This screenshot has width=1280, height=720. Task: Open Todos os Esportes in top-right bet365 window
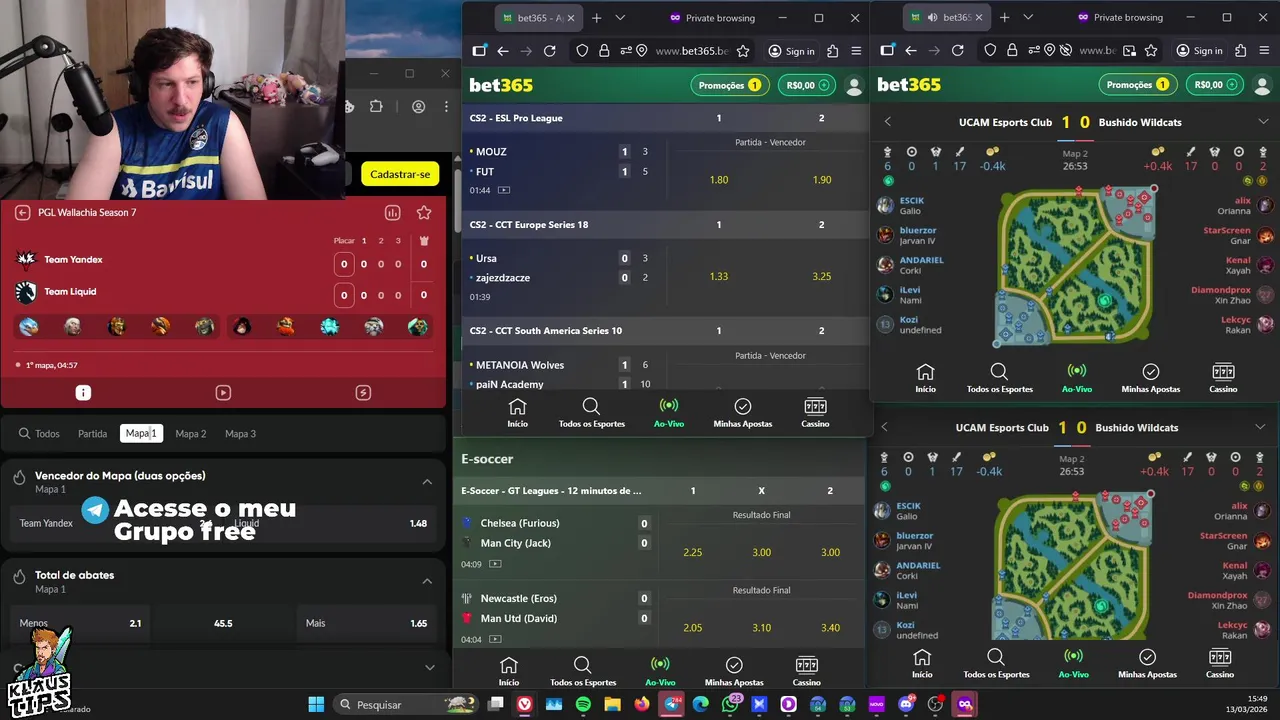click(x=999, y=378)
